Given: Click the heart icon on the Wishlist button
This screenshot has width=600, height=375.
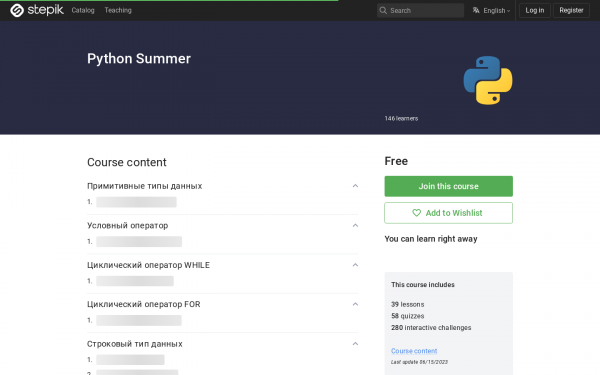Looking at the screenshot, I should 416,213.
